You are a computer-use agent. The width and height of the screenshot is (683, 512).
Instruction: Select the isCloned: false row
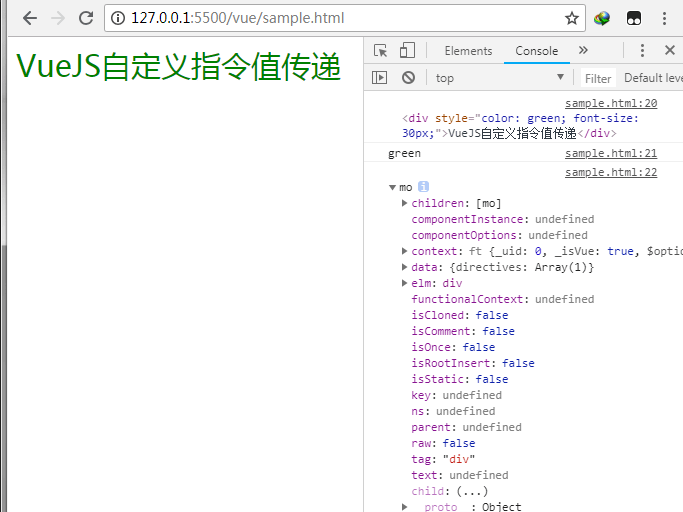[460, 315]
